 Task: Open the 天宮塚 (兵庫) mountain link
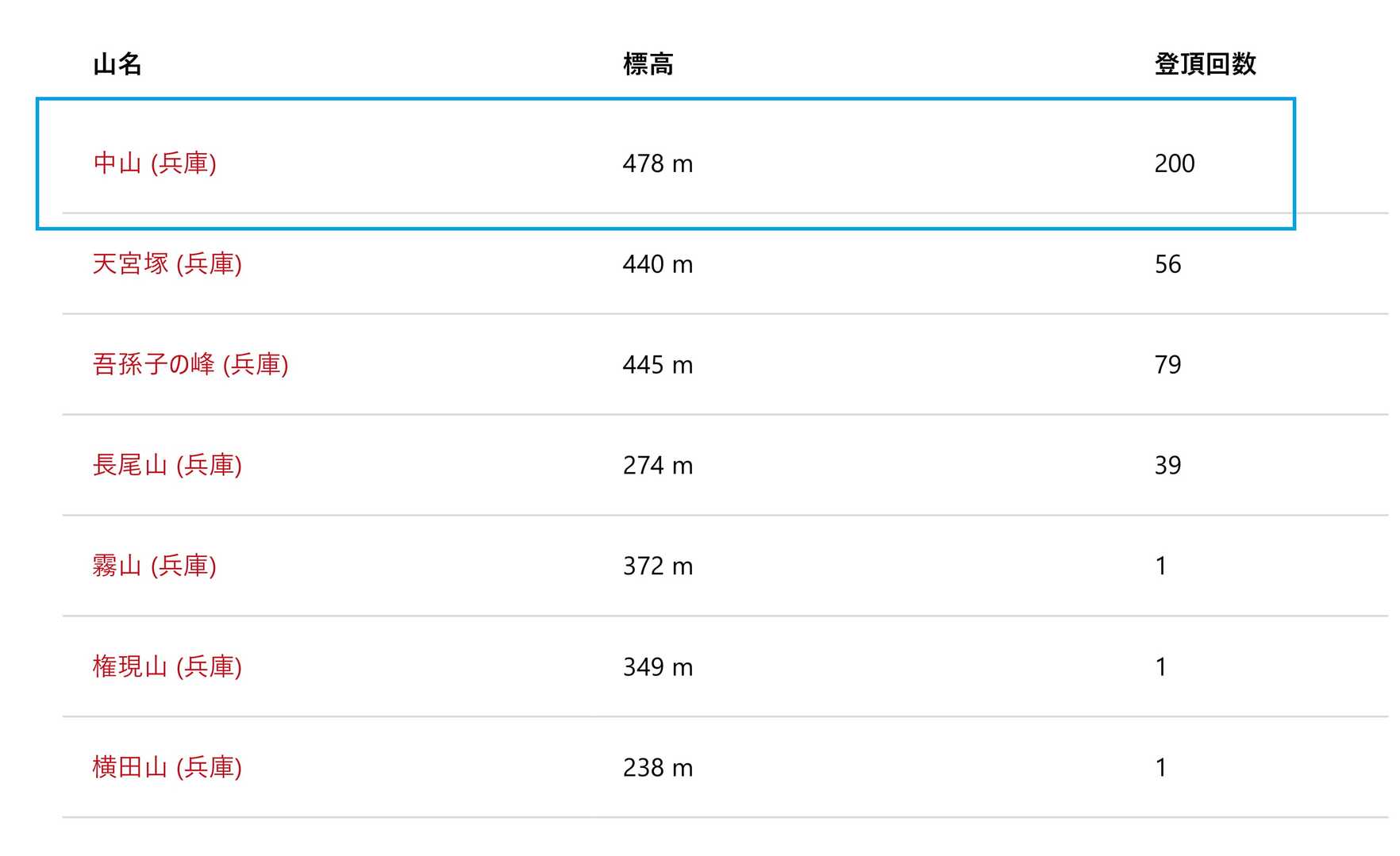coord(167,264)
